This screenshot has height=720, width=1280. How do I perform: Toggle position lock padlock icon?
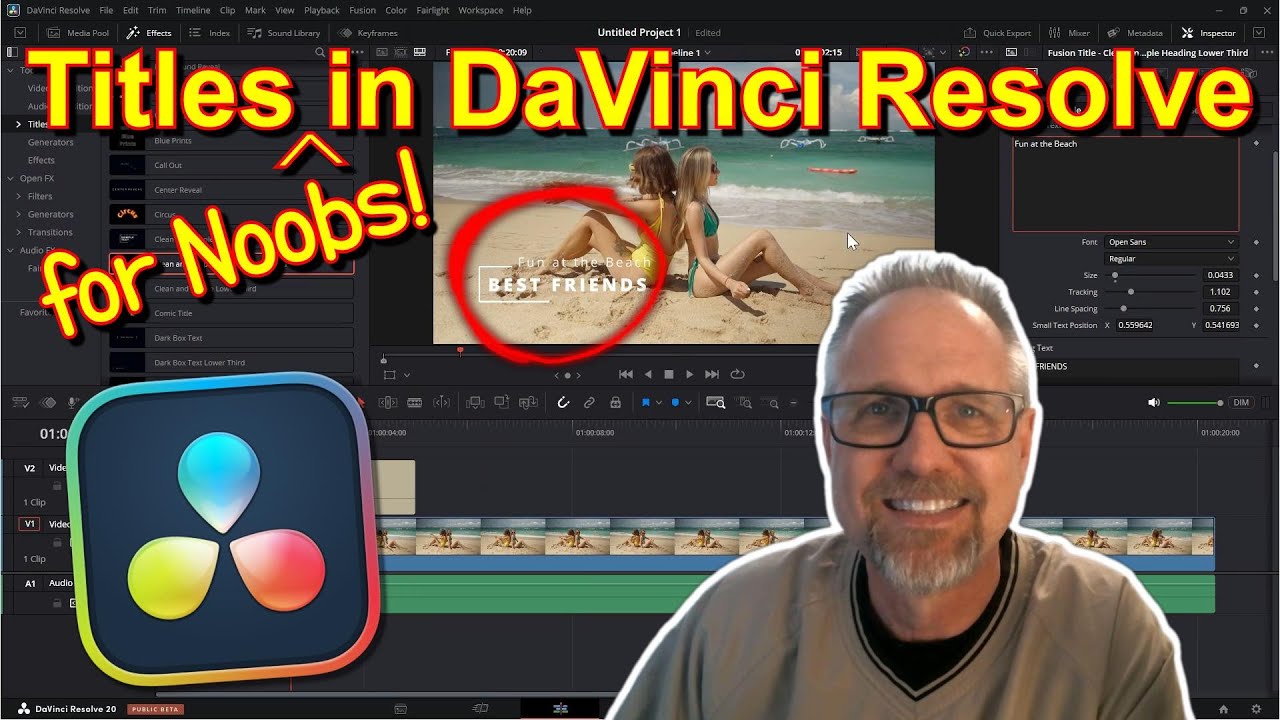[615, 403]
